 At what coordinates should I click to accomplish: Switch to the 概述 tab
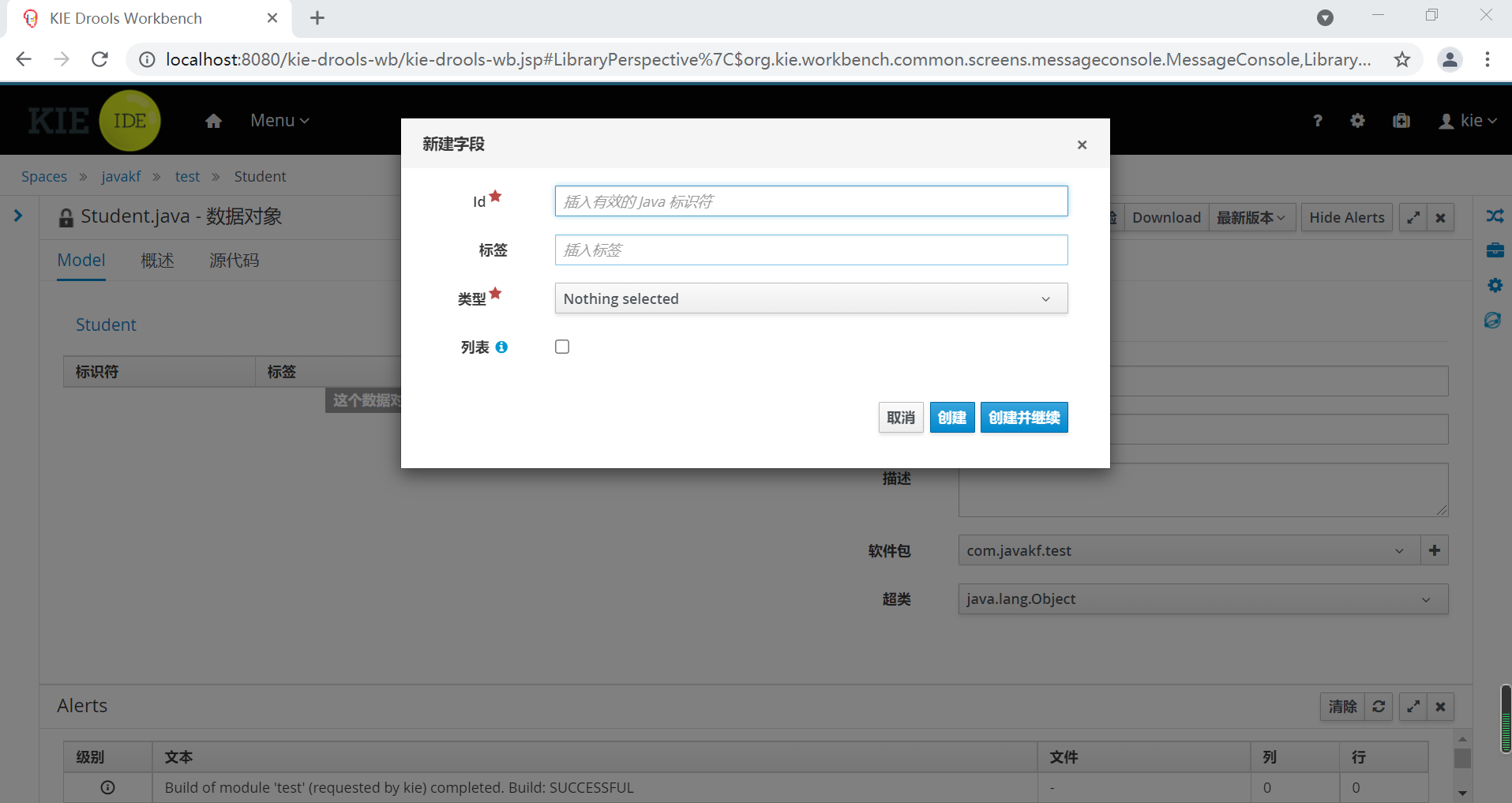click(x=157, y=261)
